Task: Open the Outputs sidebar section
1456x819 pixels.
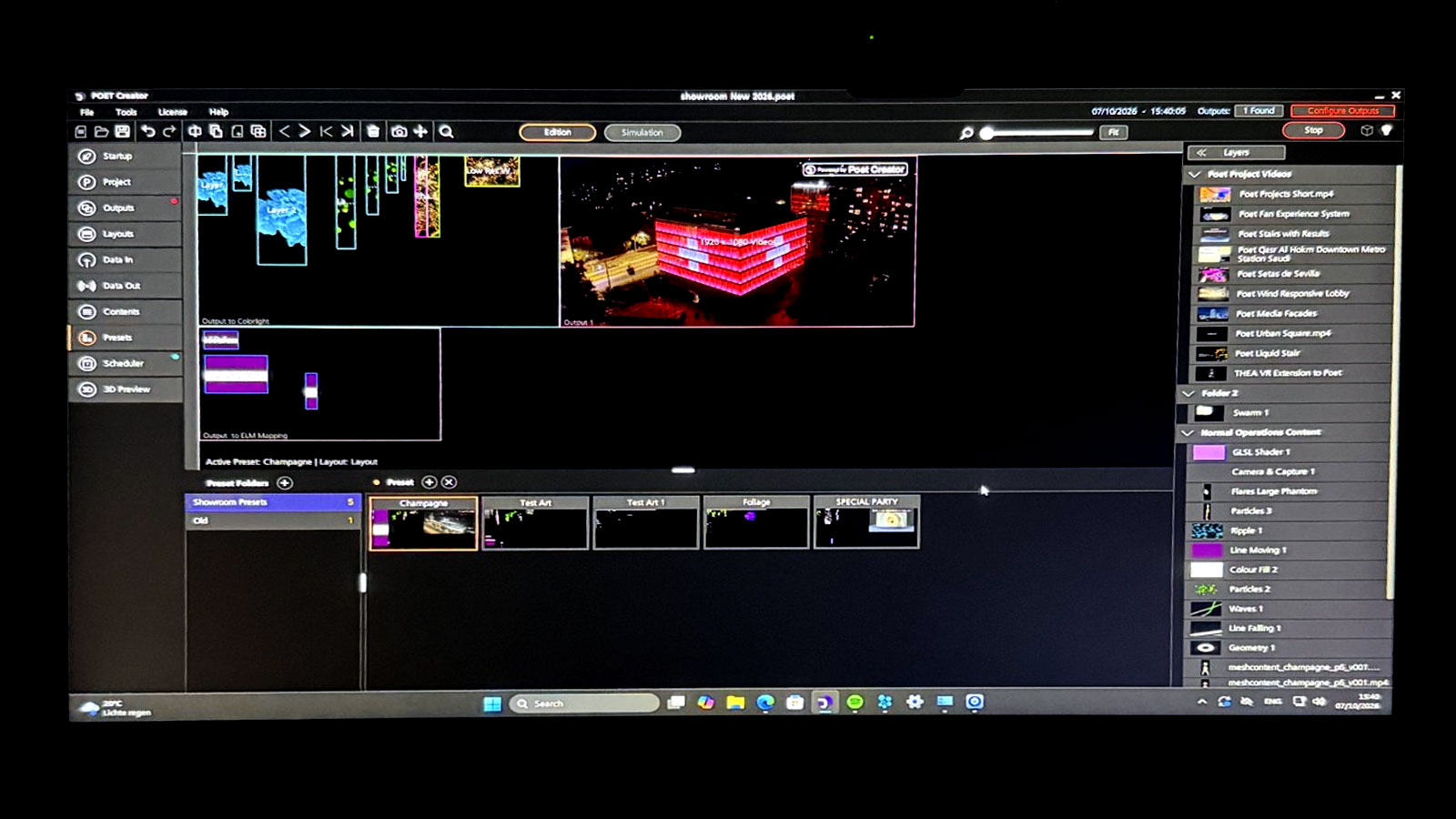Action: click(126, 207)
